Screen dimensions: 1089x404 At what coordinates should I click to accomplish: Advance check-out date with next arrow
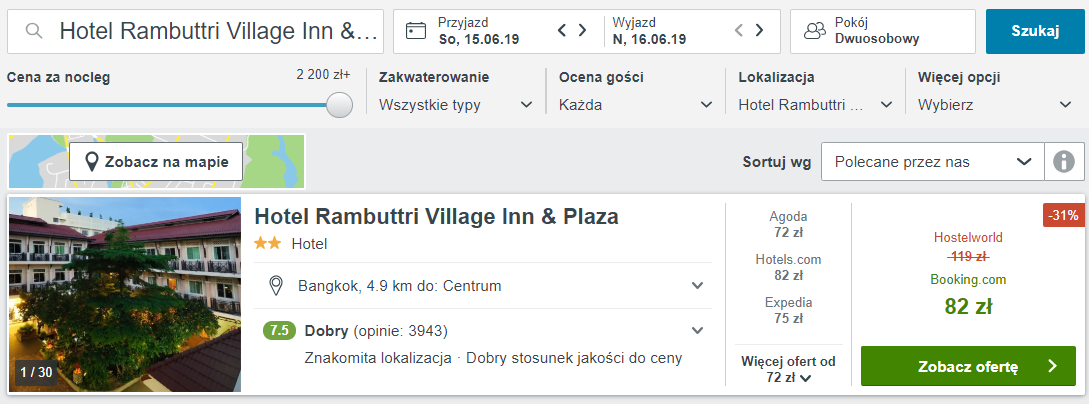(x=760, y=31)
